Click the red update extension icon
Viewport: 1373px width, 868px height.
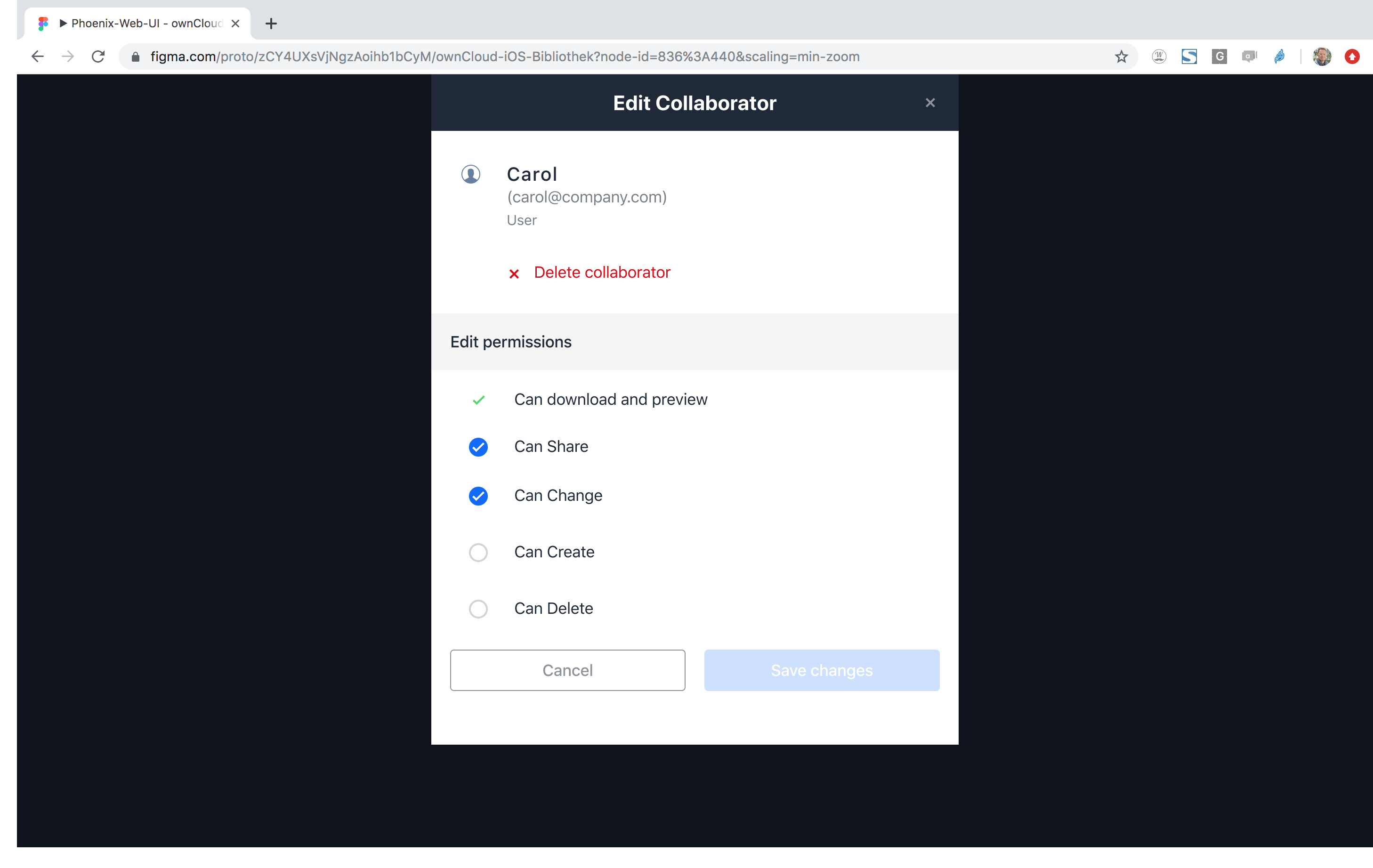coord(1352,56)
